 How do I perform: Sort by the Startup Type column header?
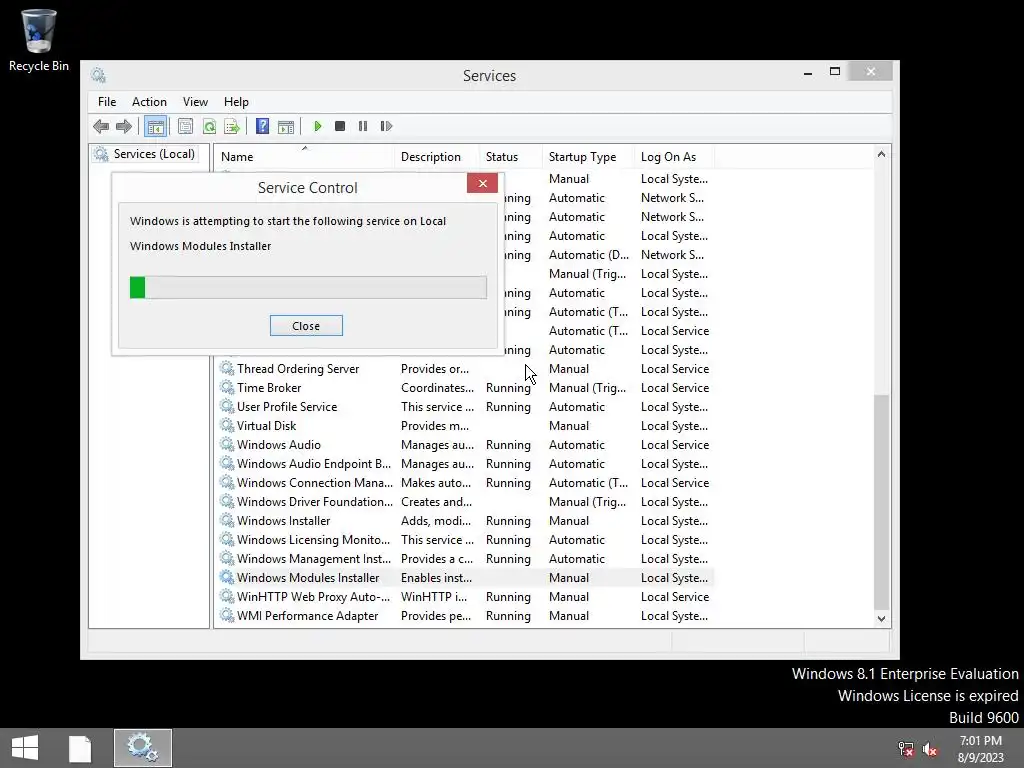click(x=588, y=157)
